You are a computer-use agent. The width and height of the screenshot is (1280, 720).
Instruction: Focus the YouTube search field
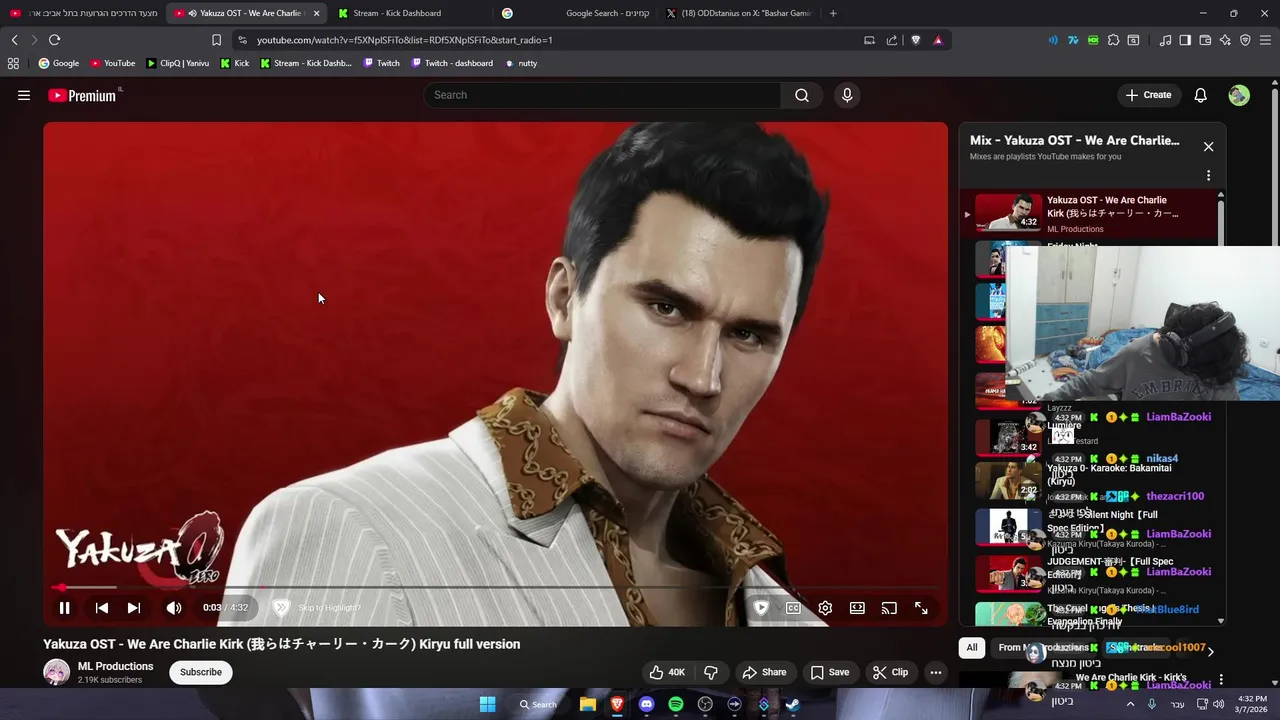(602, 95)
